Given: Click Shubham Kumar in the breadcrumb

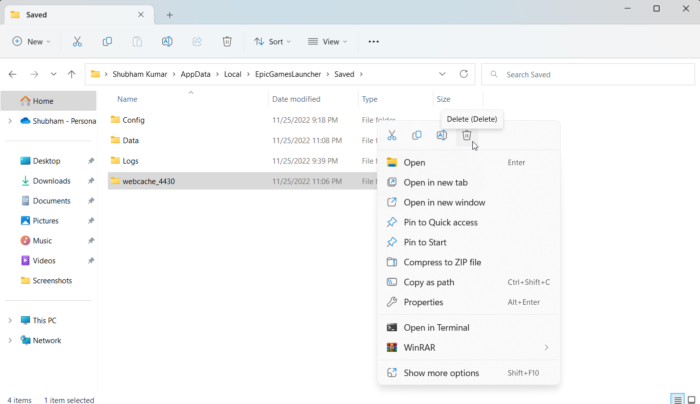Looking at the screenshot, I should point(139,74).
